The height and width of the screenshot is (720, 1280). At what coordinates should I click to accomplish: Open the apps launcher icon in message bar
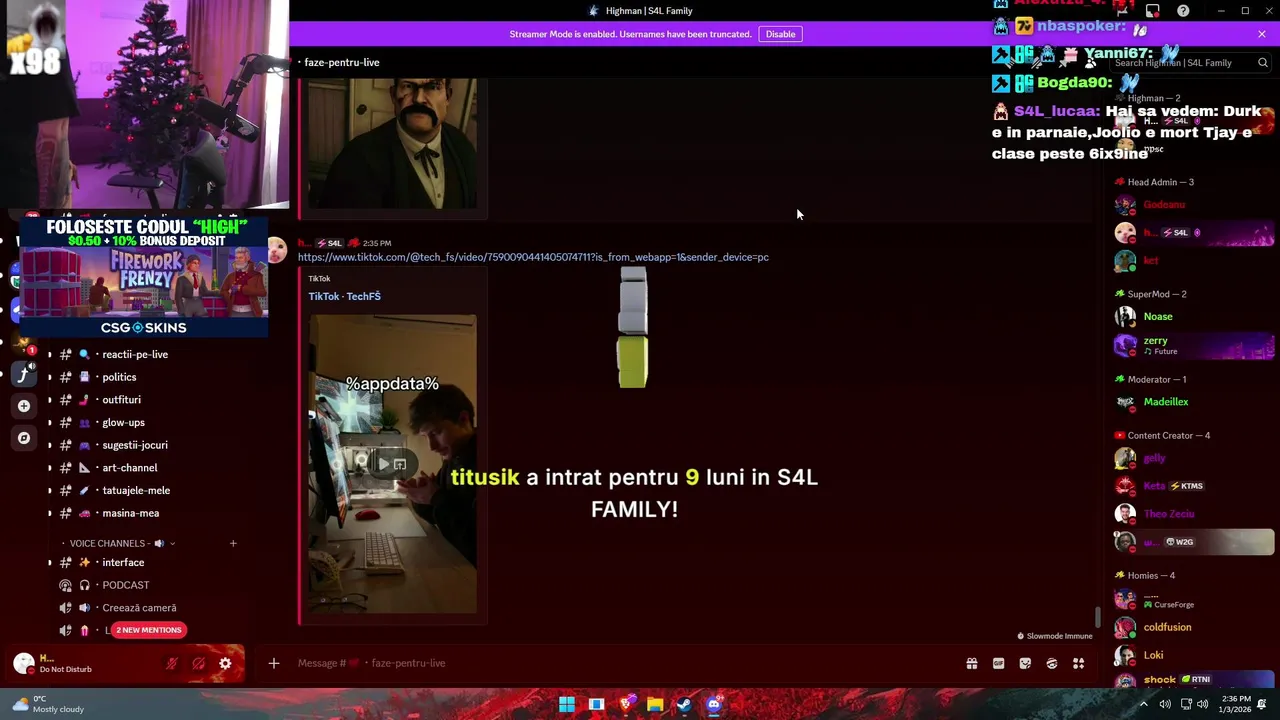click(x=1079, y=663)
